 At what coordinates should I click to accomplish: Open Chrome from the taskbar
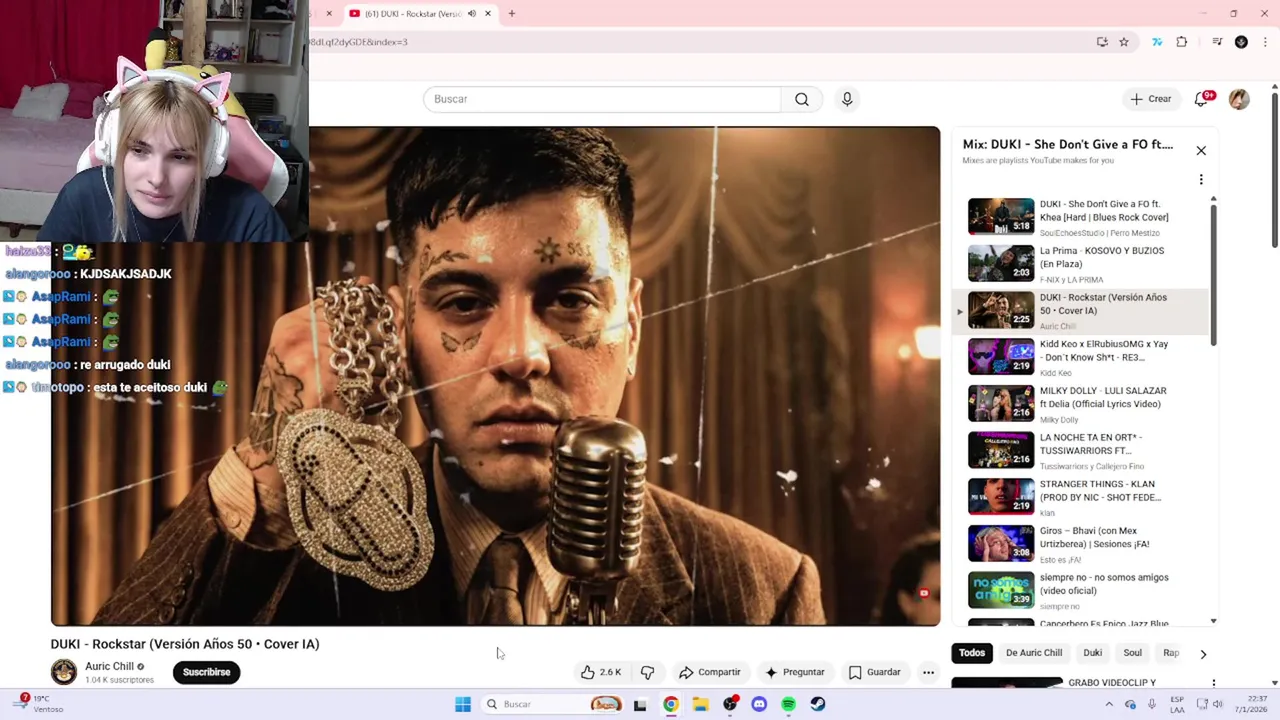pos(670,704)
